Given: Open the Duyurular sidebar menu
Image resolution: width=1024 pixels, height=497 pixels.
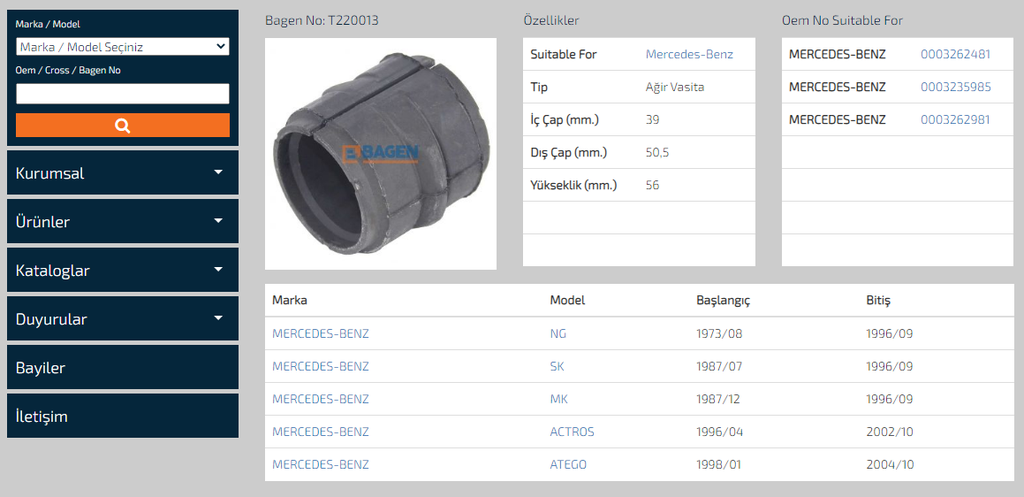Looking at the screenshot, I should coord(123,319).
